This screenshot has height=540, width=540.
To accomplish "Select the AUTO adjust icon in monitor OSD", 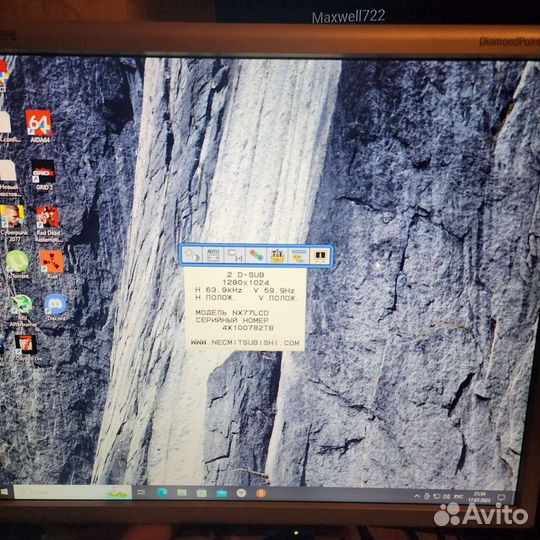I will coord(213,256).
